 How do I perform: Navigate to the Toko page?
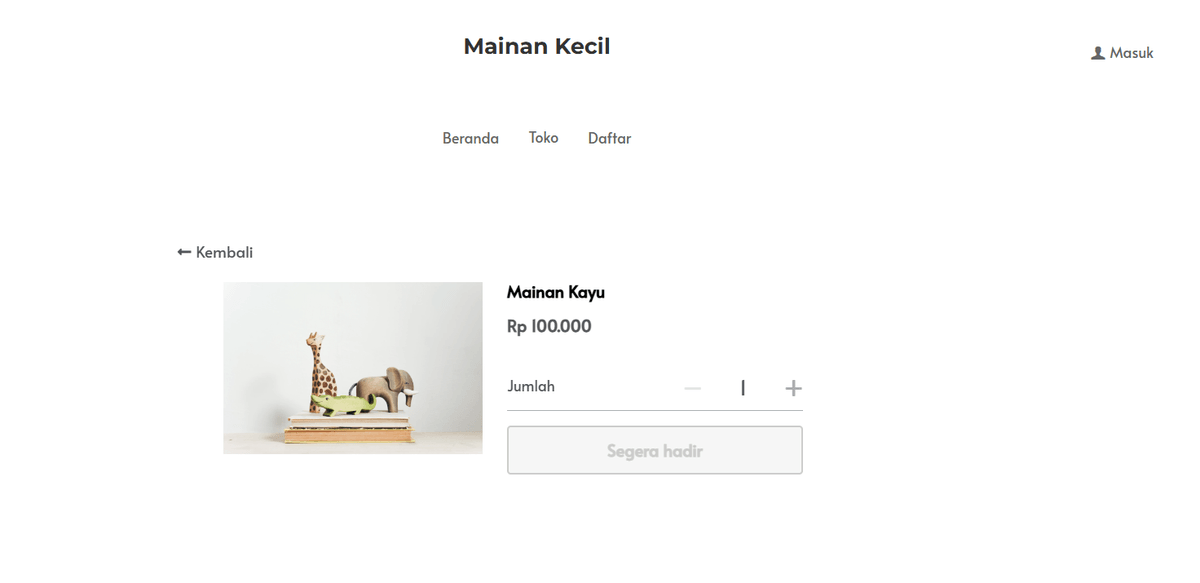click(543, 138)
